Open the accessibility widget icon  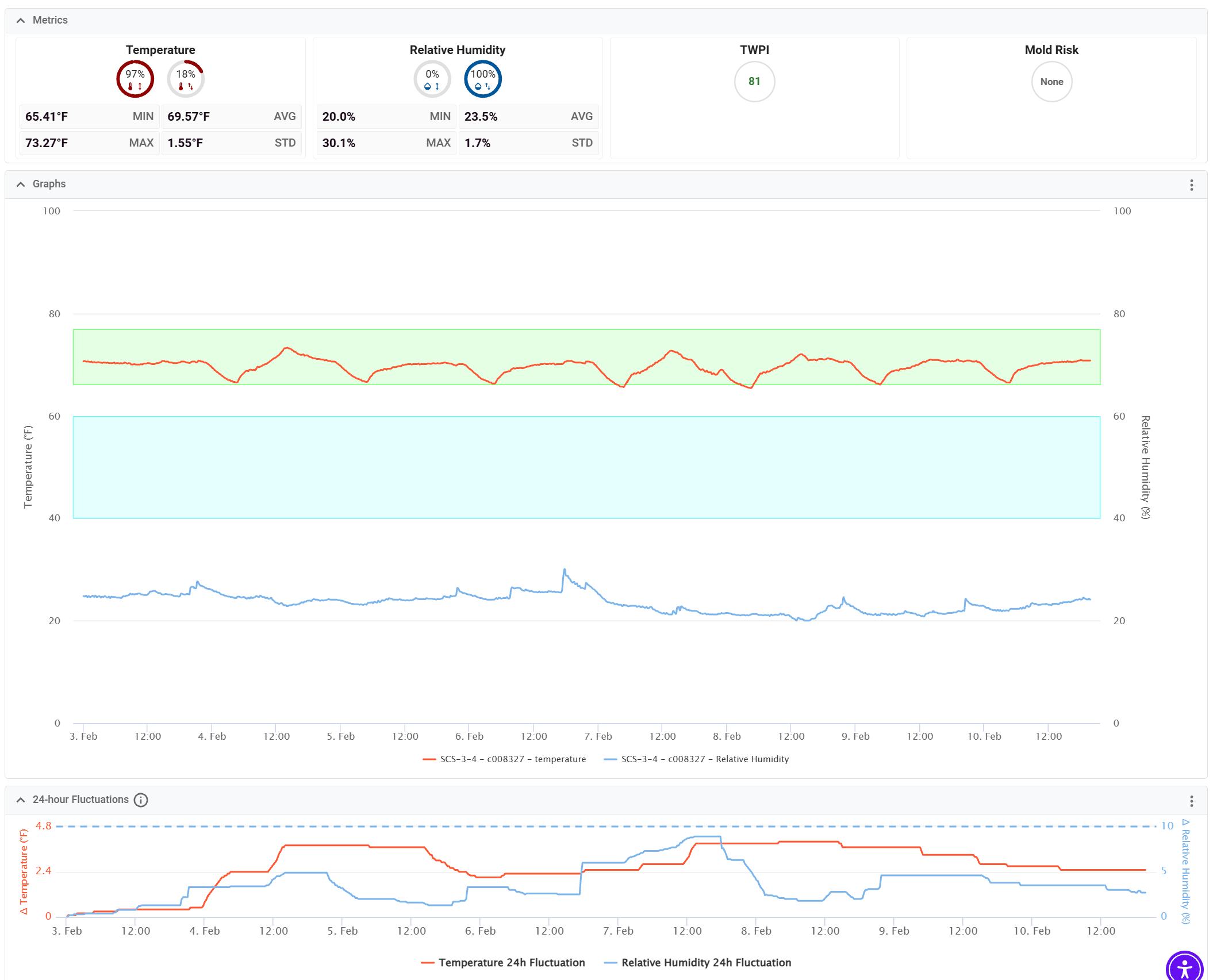pyautogui.click(x=1185, y=967)
